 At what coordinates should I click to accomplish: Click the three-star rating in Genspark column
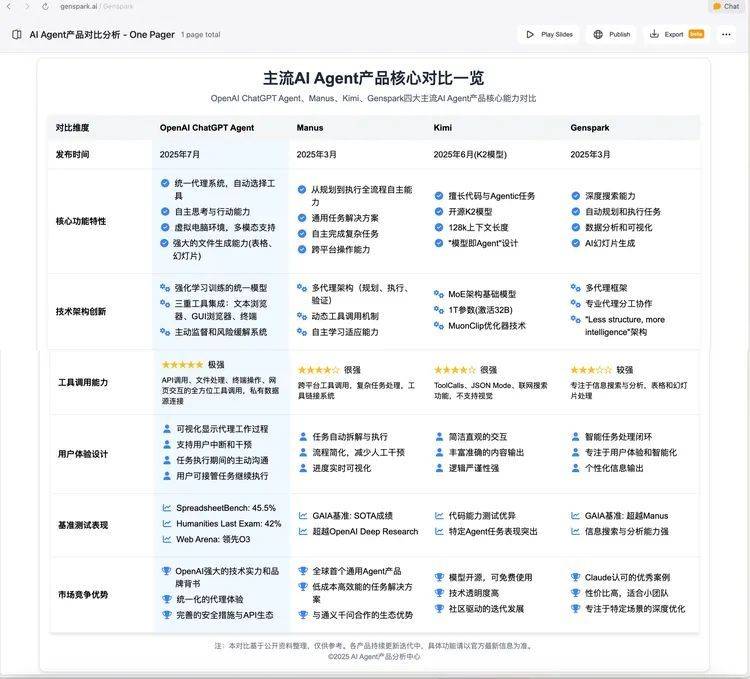pyautogui.click(x=590, y=369)
